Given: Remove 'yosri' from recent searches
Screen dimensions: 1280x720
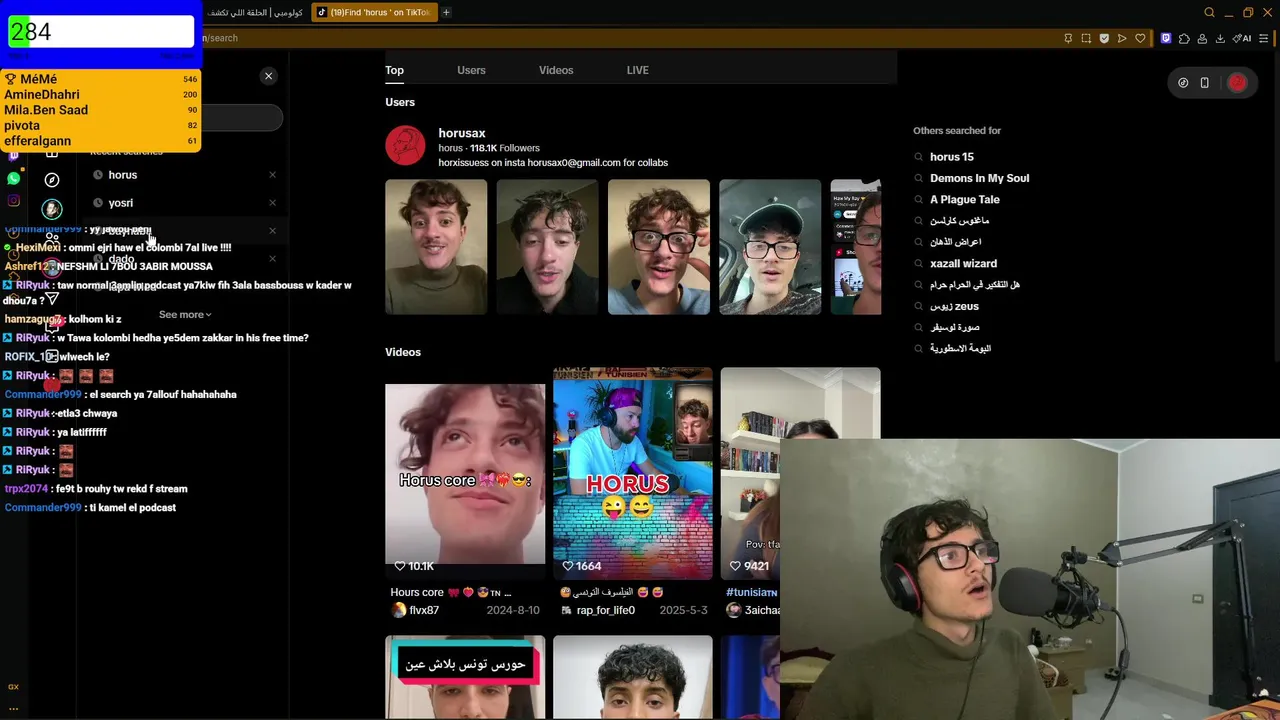Looking at the screenshot, I should click(272, 203).
